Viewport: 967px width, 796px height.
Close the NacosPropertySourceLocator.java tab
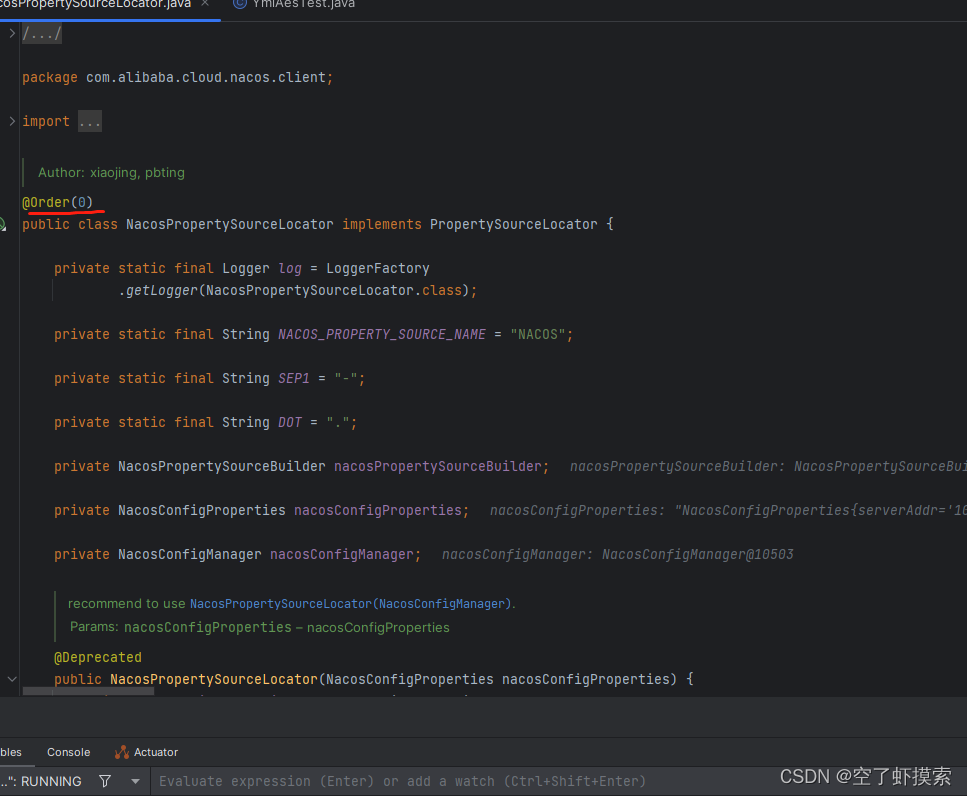[205, 4]
